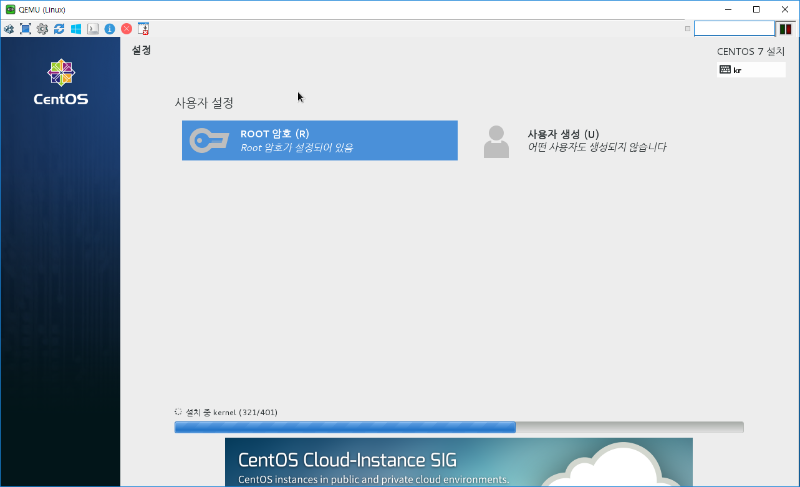Minimize the QEMU (Linux) window

(728, 9)
